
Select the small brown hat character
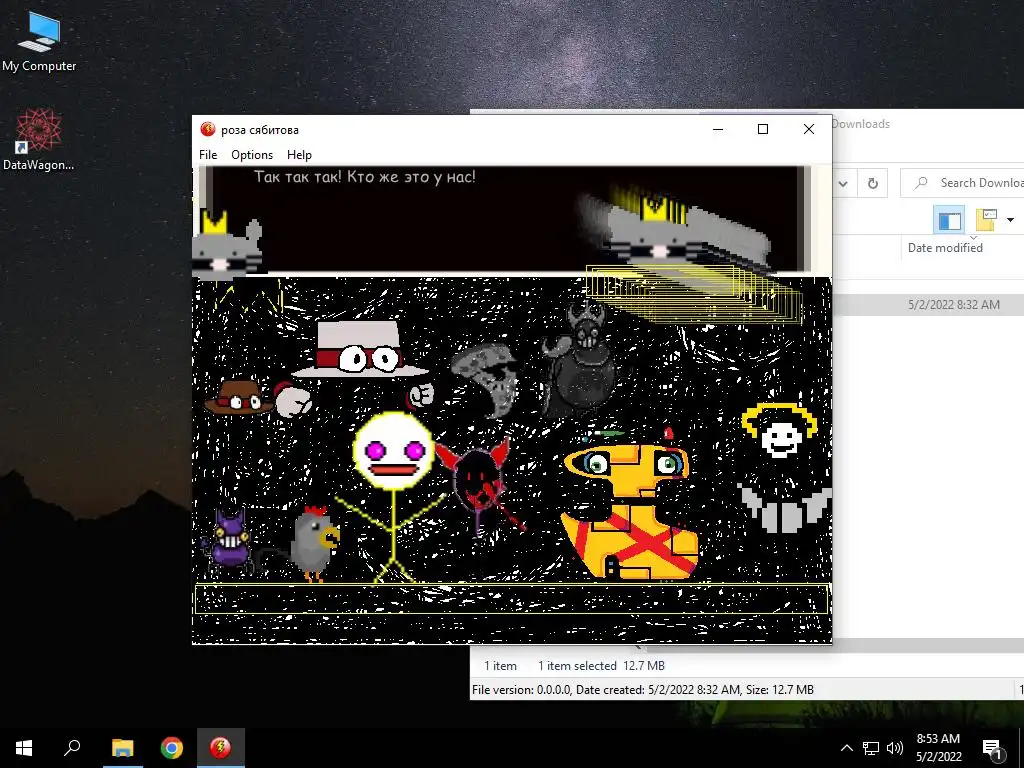point(238,397)
